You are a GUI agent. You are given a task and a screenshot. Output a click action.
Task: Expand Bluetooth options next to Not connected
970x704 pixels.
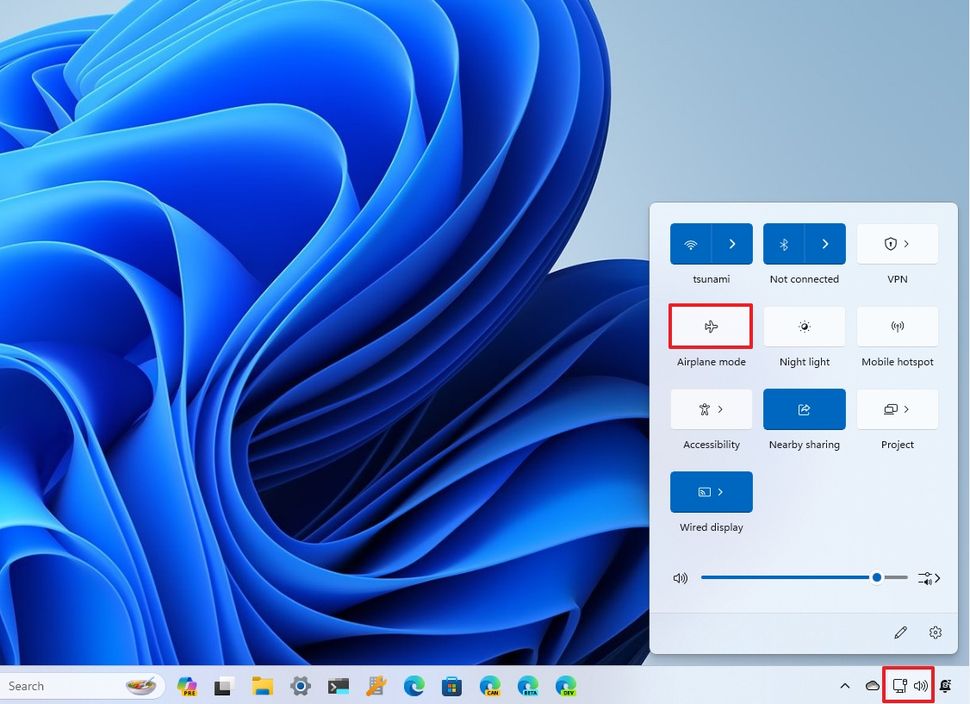pyautogui.click(x=827, y=243)
